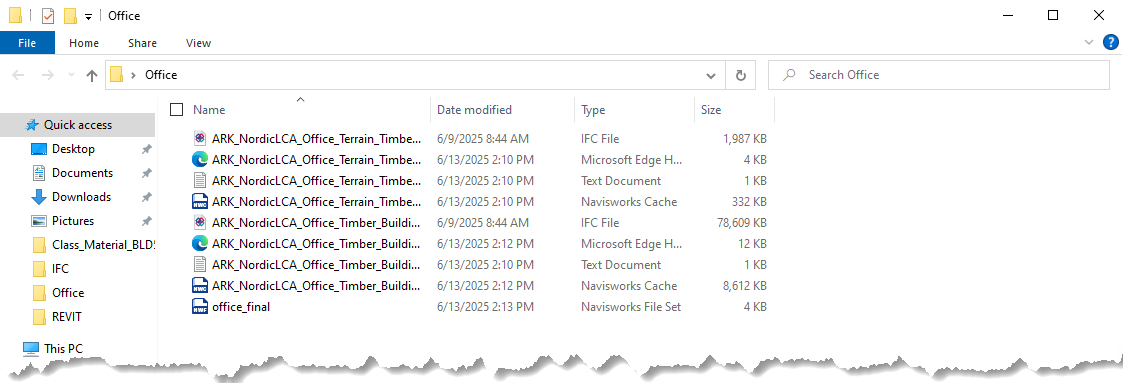
Task: Switch to the View ribbon tab
Action: (198, 43)
